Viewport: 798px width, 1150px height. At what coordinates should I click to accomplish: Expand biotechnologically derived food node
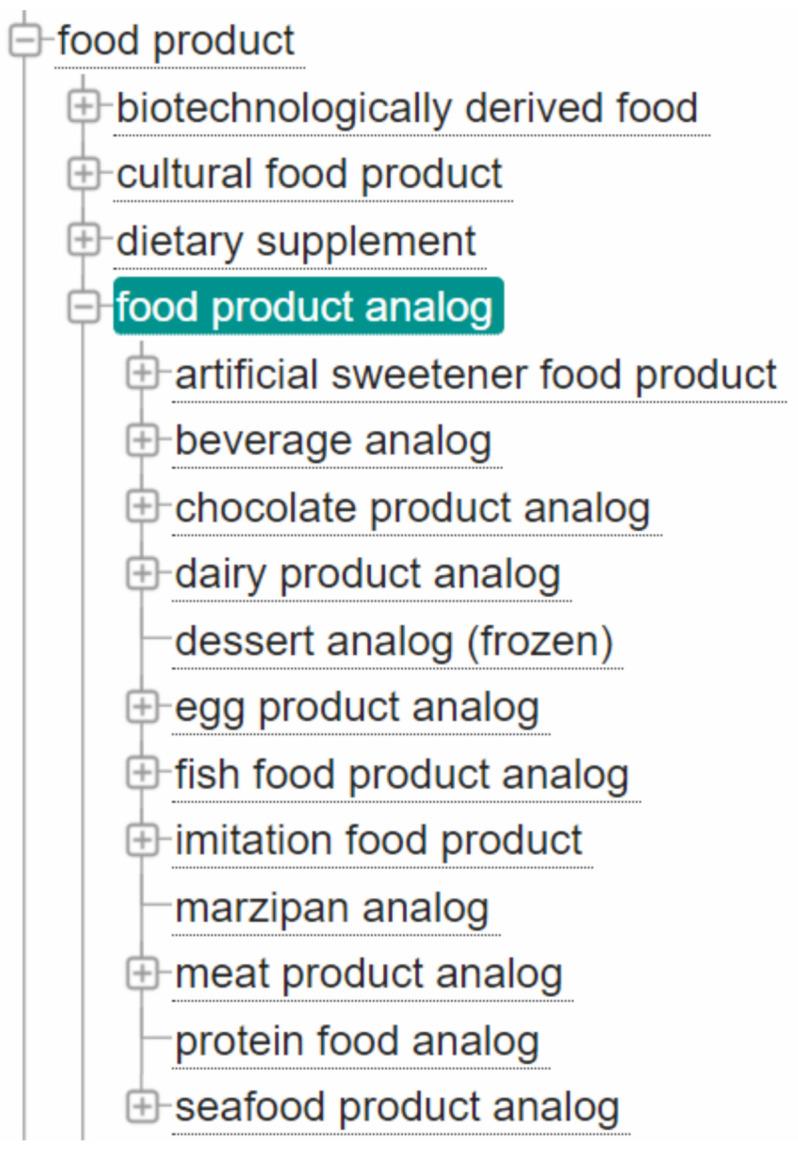[84, 107]
